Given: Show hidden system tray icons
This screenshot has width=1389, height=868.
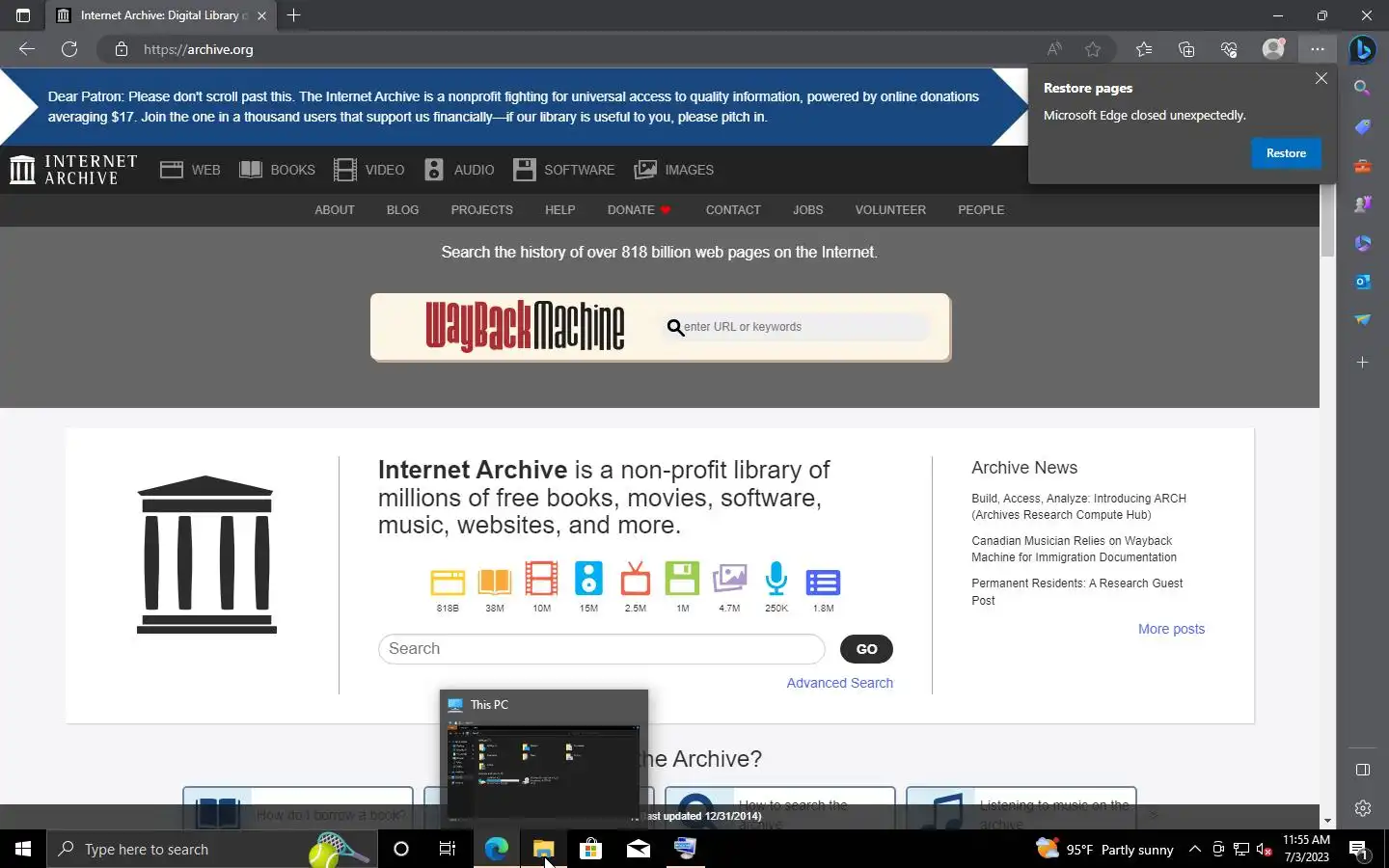Looking at the screenshot, I should click(1194, 849).
